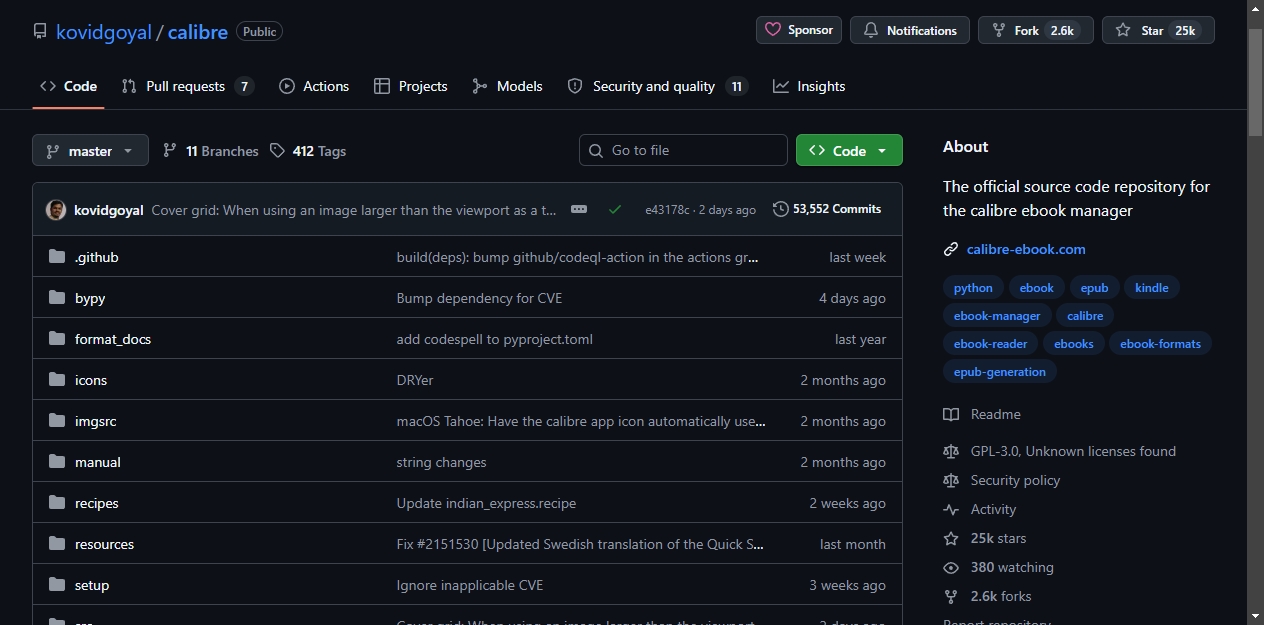Open commit hash e43178c
The width and height of the screenshot is (1264, 625).
point(667,210)
